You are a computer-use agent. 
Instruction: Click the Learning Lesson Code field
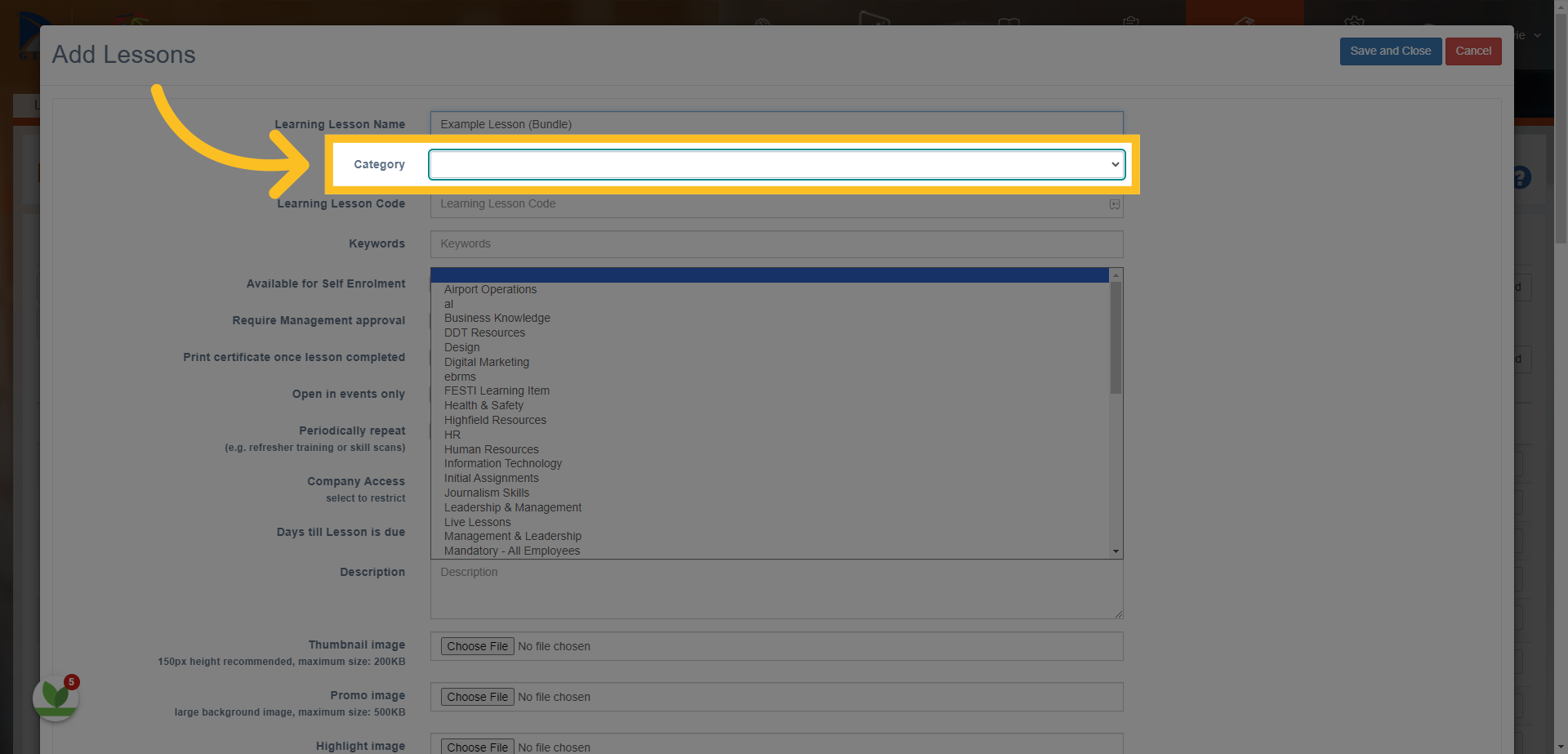pos(777,203)
